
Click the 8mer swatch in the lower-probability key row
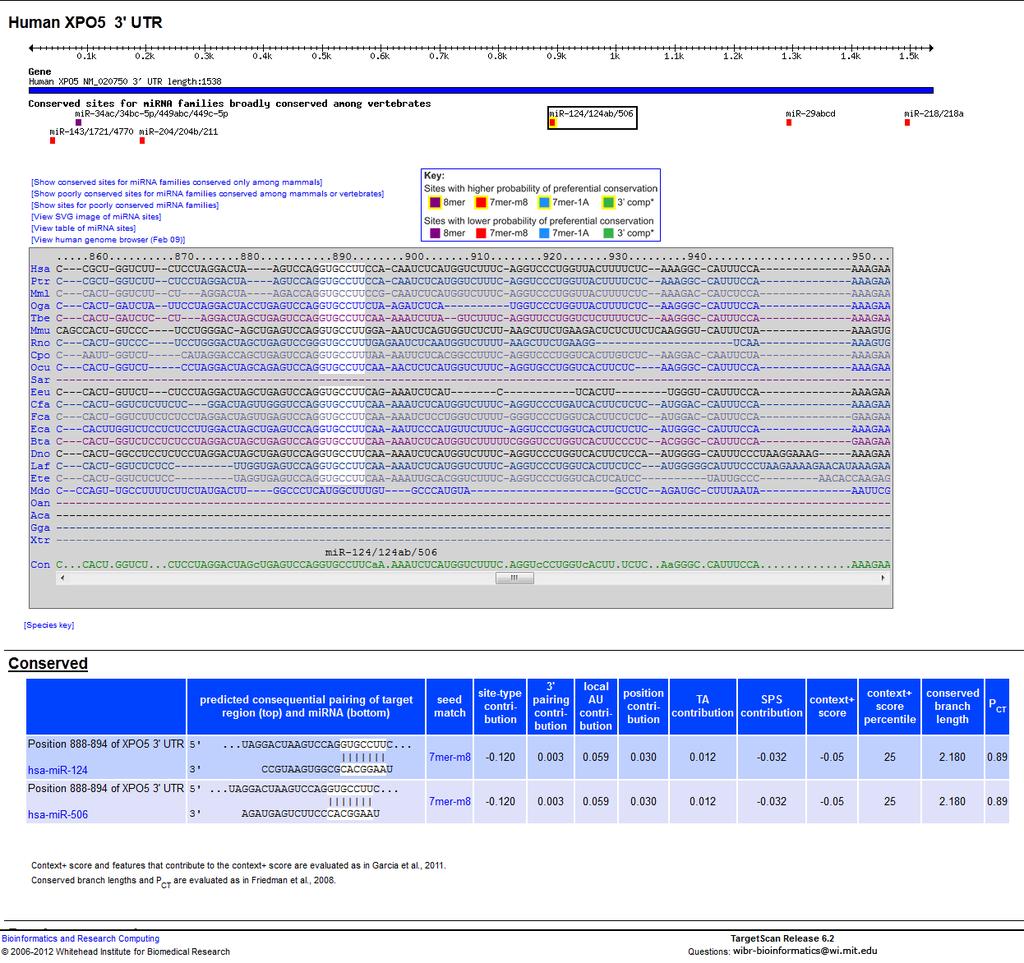click(x=435, y=233)
